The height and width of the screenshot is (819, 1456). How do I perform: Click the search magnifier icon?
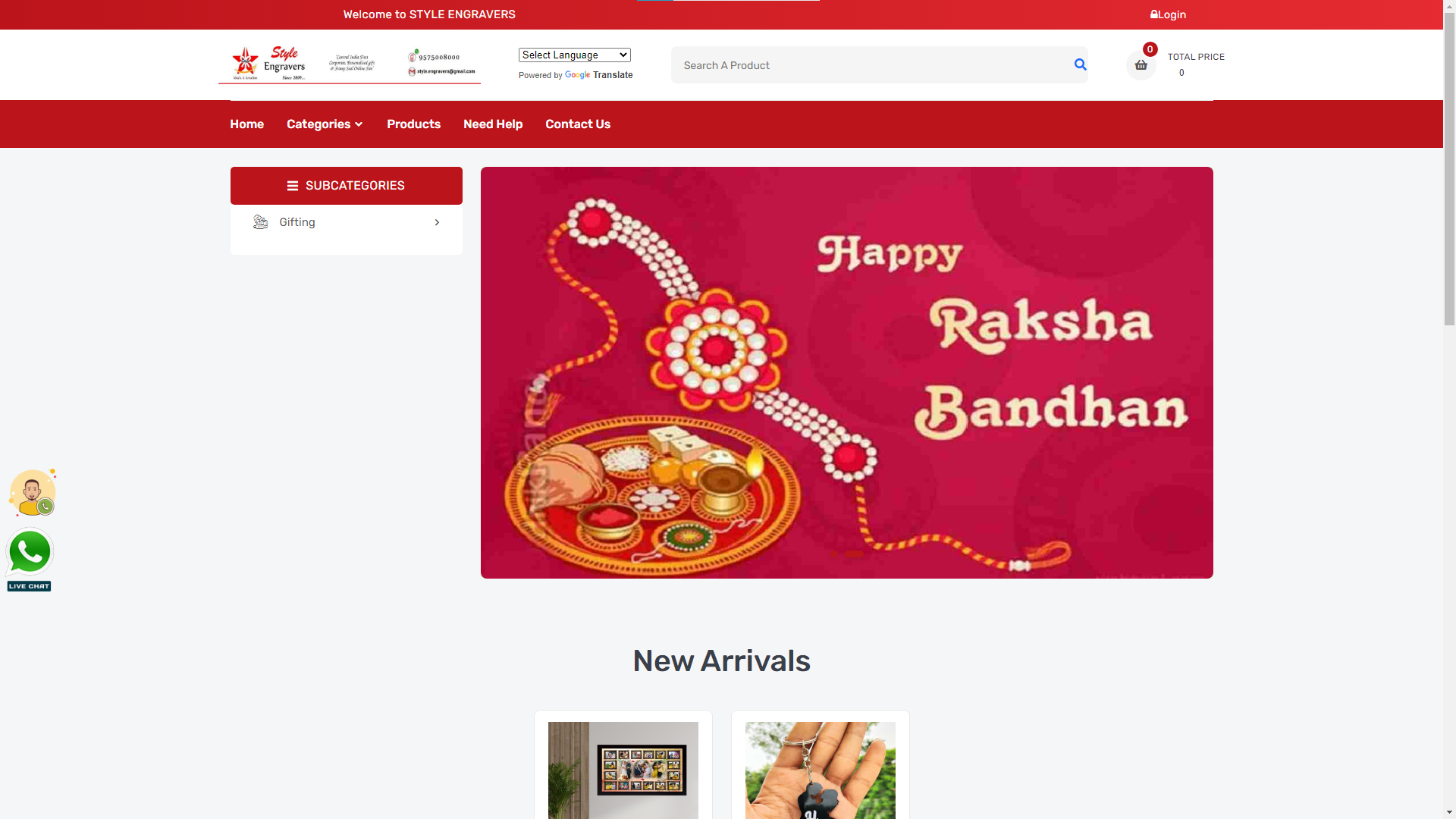(x=1080, y=64)
